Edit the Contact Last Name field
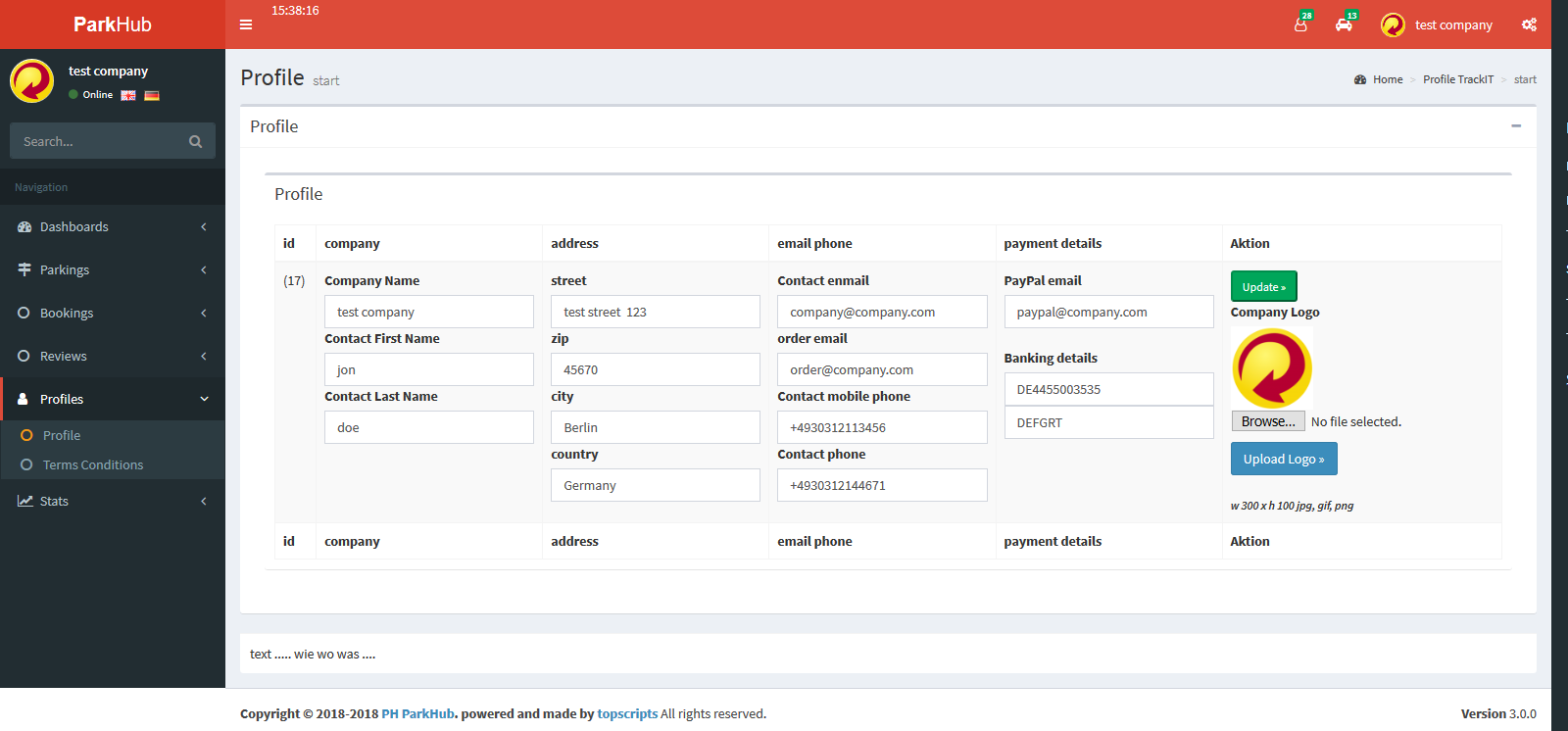Viewport: 1568px width, 731px height. 429,427
